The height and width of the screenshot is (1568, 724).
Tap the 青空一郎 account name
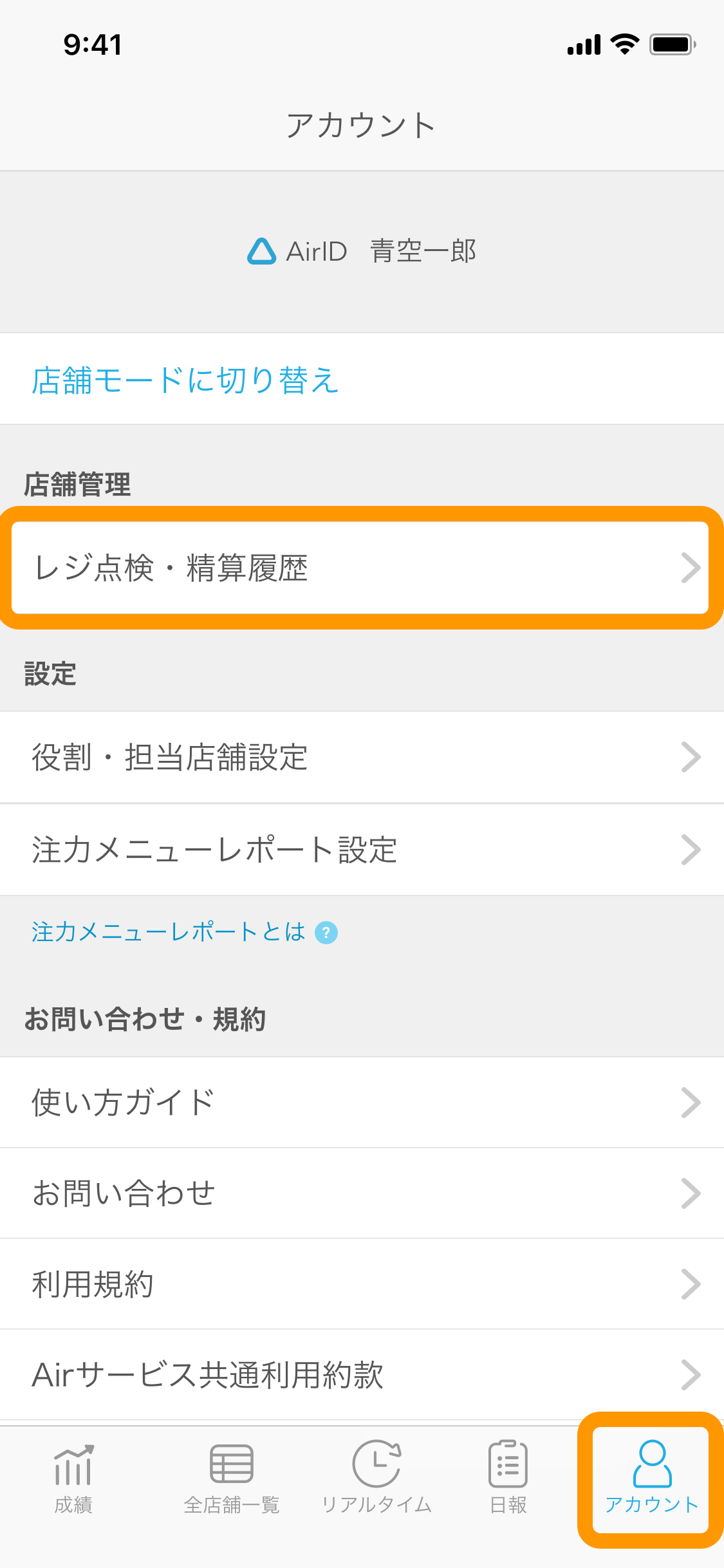click(423, 251)
